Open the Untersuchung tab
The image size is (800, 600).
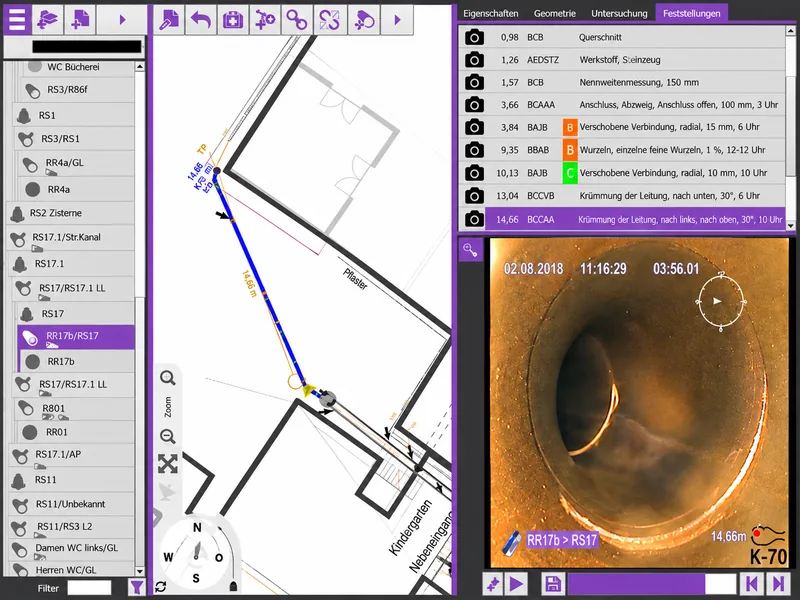[x=619, y=14]
